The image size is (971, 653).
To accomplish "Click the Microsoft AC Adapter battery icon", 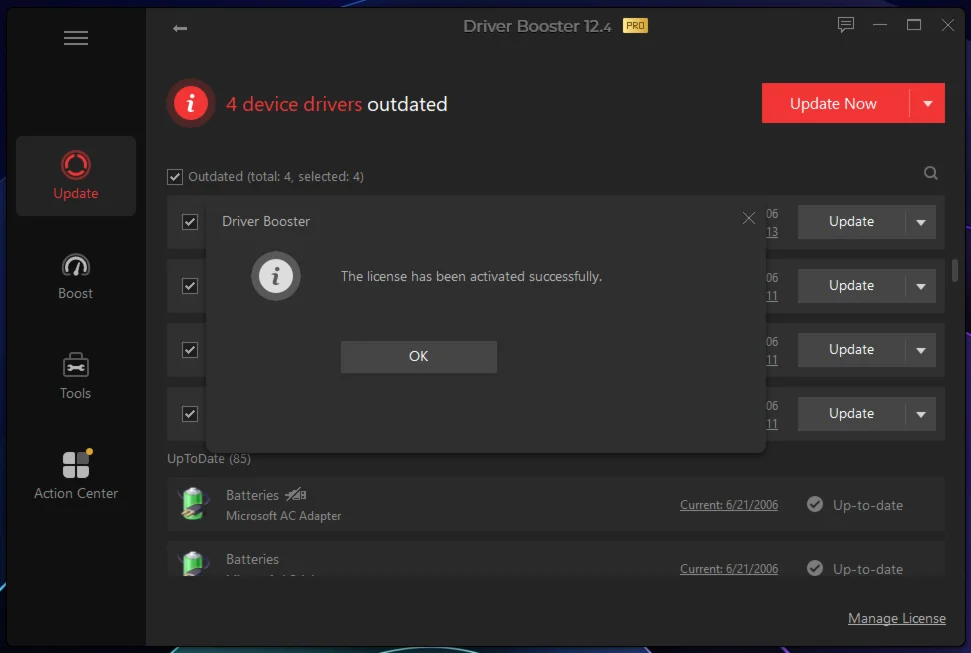I will pos(193,504).
